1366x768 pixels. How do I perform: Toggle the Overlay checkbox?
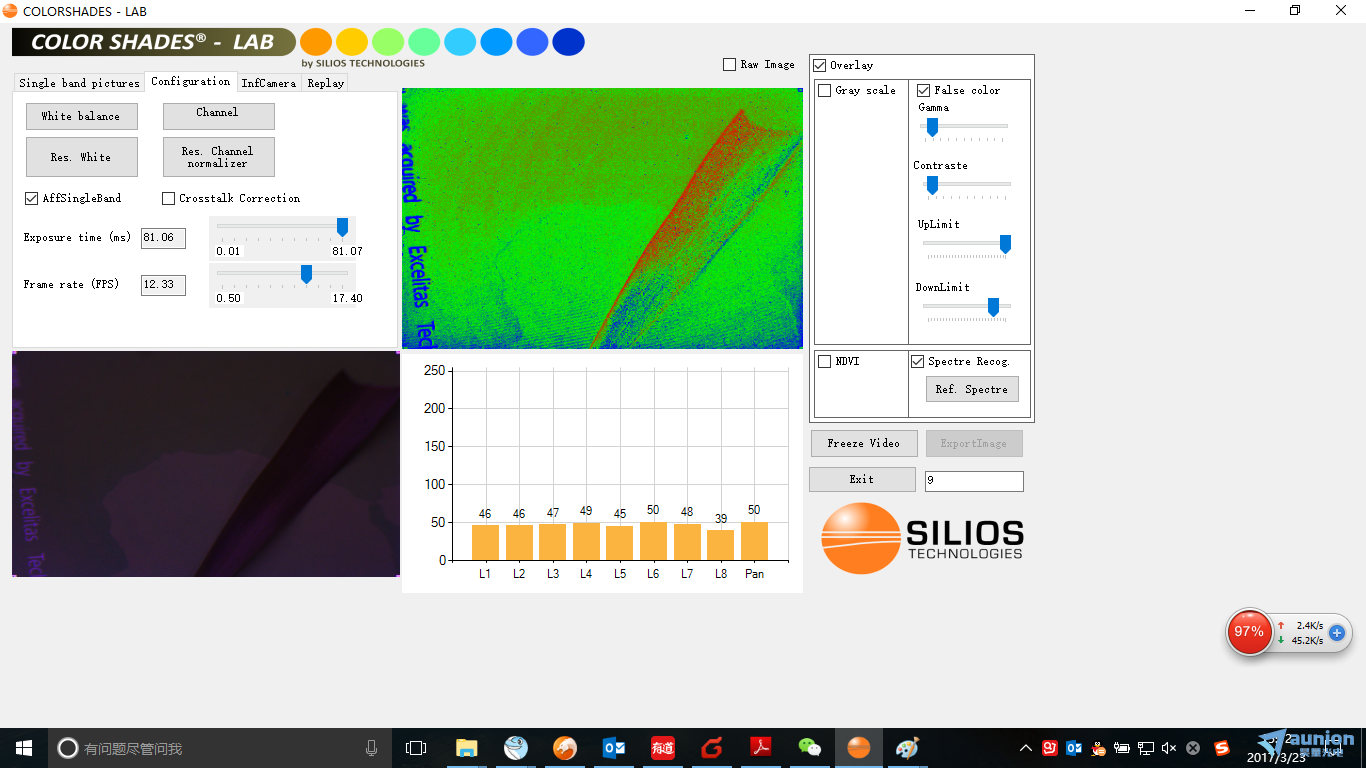tap(819, 65)
